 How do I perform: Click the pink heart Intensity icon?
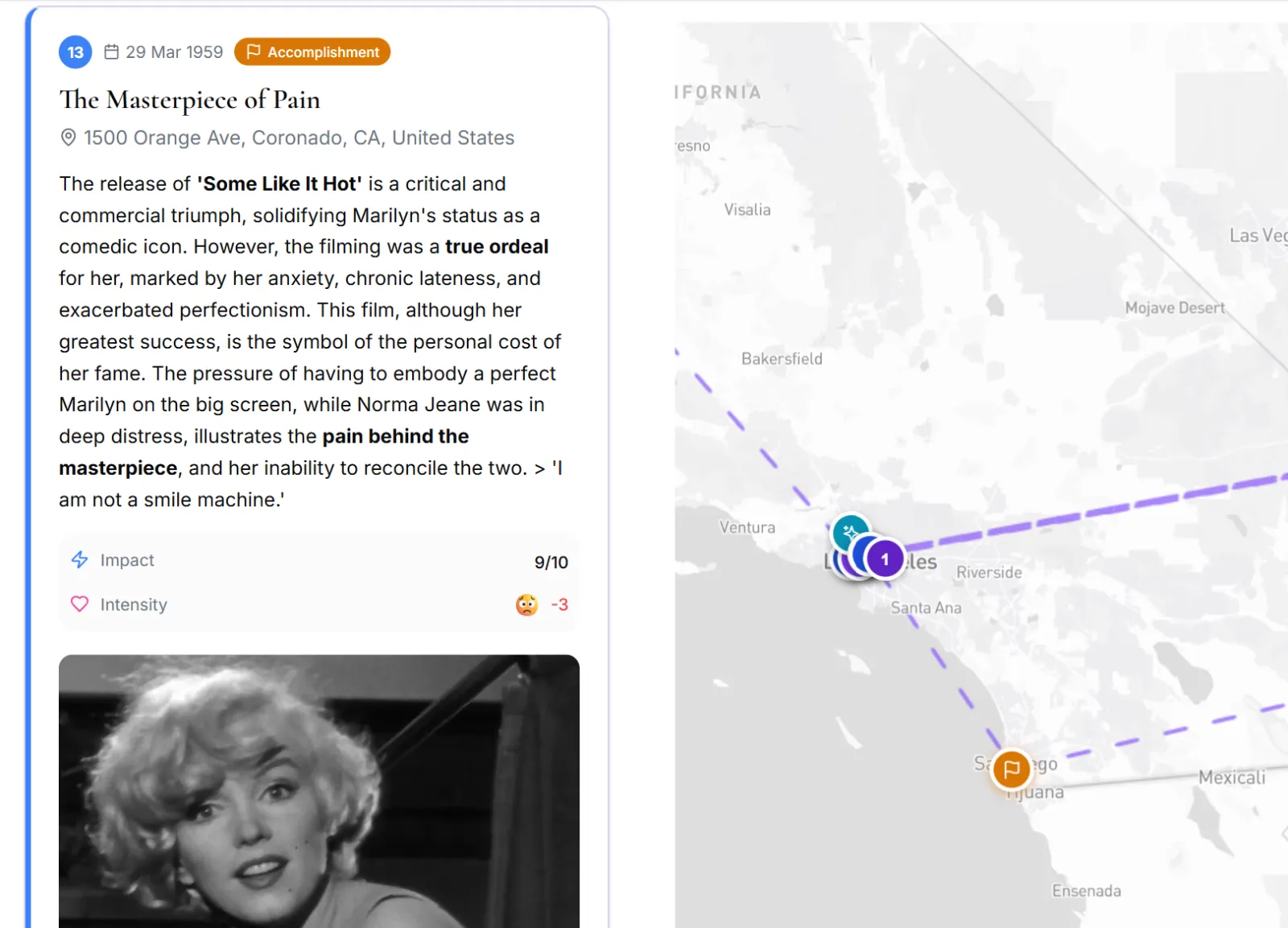[80, 604]
